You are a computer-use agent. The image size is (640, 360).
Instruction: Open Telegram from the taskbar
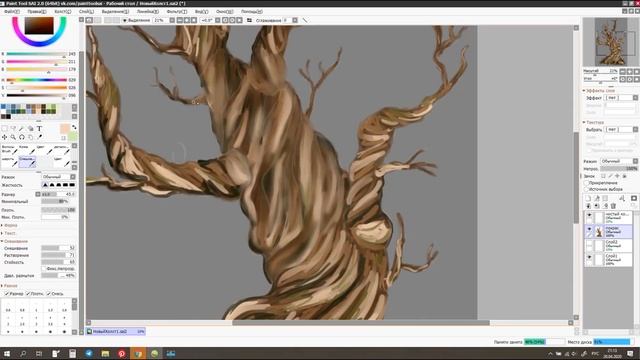pyautogui.click(x=89, y=353)
